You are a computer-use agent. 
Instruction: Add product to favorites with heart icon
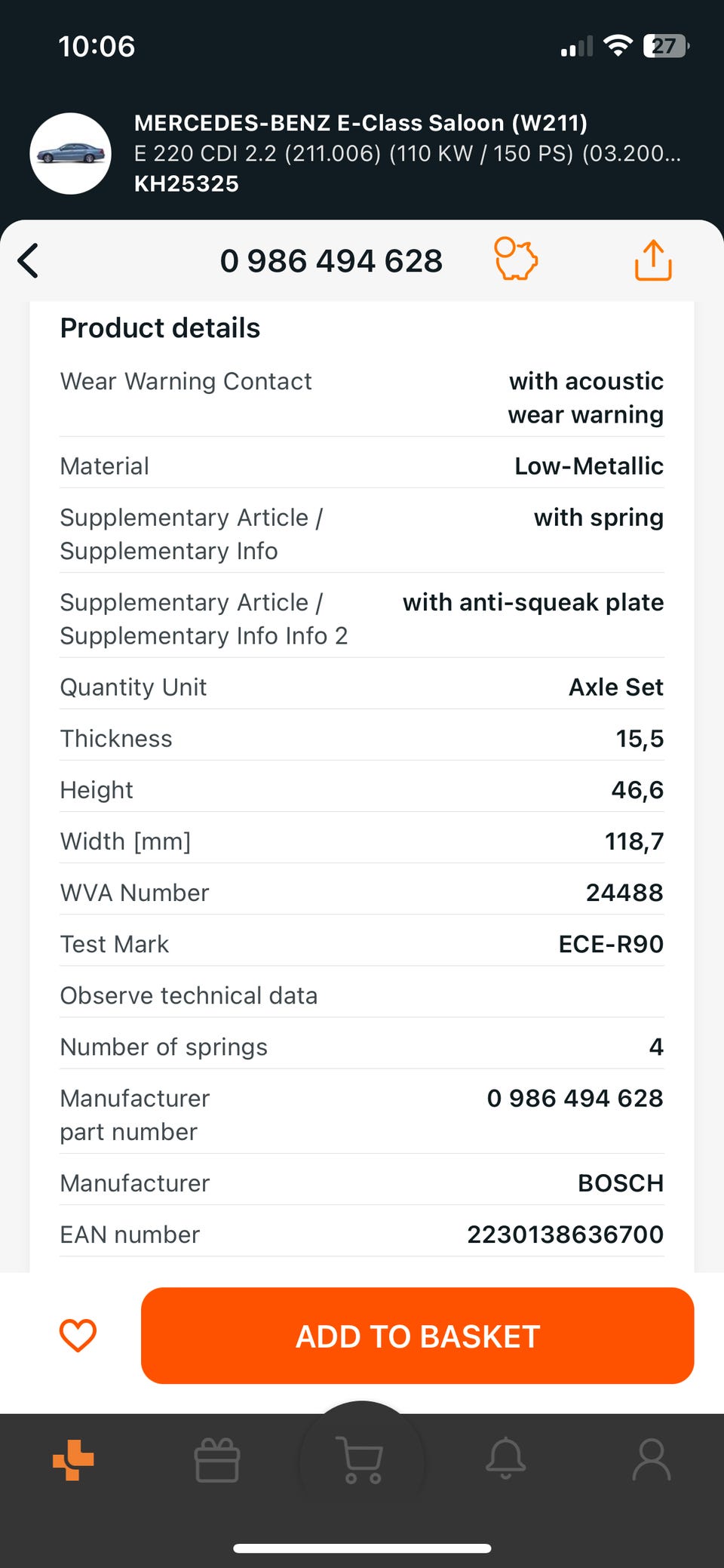78,1335
